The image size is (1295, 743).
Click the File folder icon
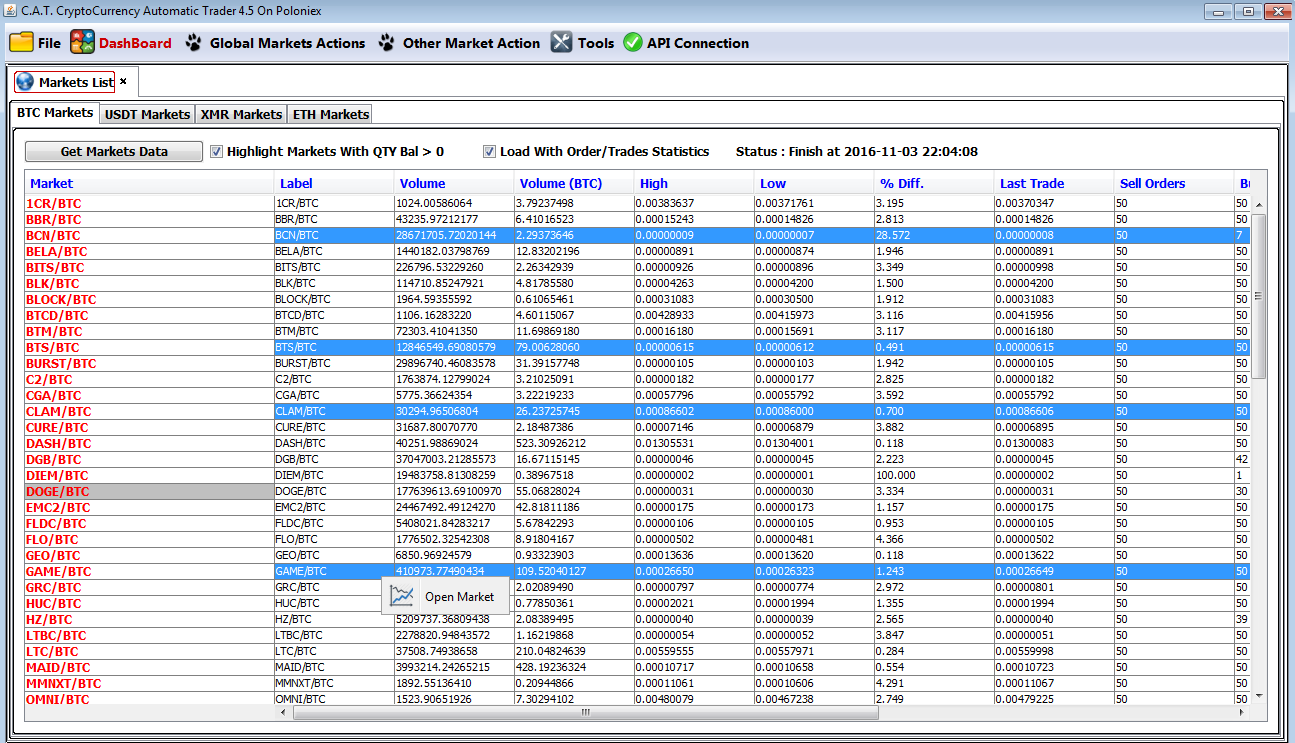(21, 43)
